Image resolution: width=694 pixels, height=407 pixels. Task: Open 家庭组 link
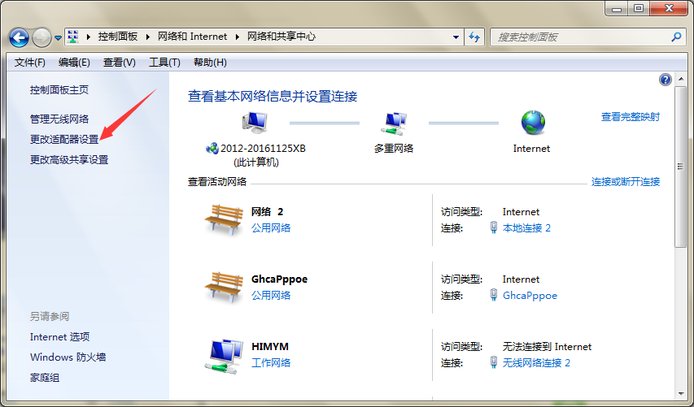(44, 377)
